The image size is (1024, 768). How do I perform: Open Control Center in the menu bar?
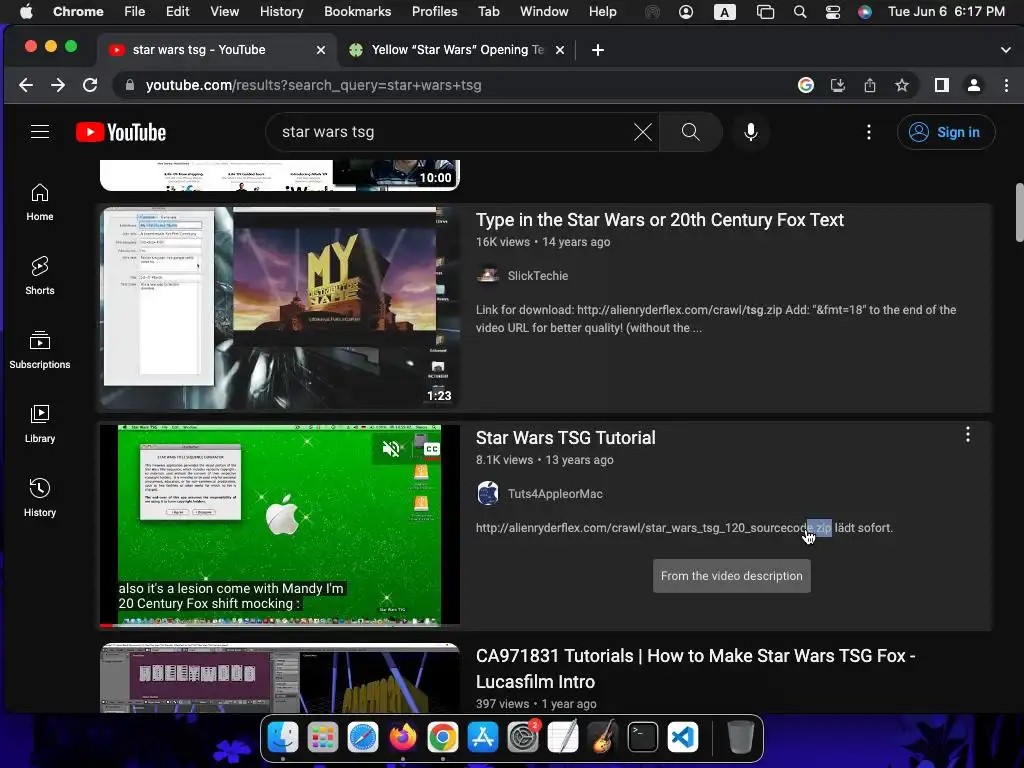point(832,12)
